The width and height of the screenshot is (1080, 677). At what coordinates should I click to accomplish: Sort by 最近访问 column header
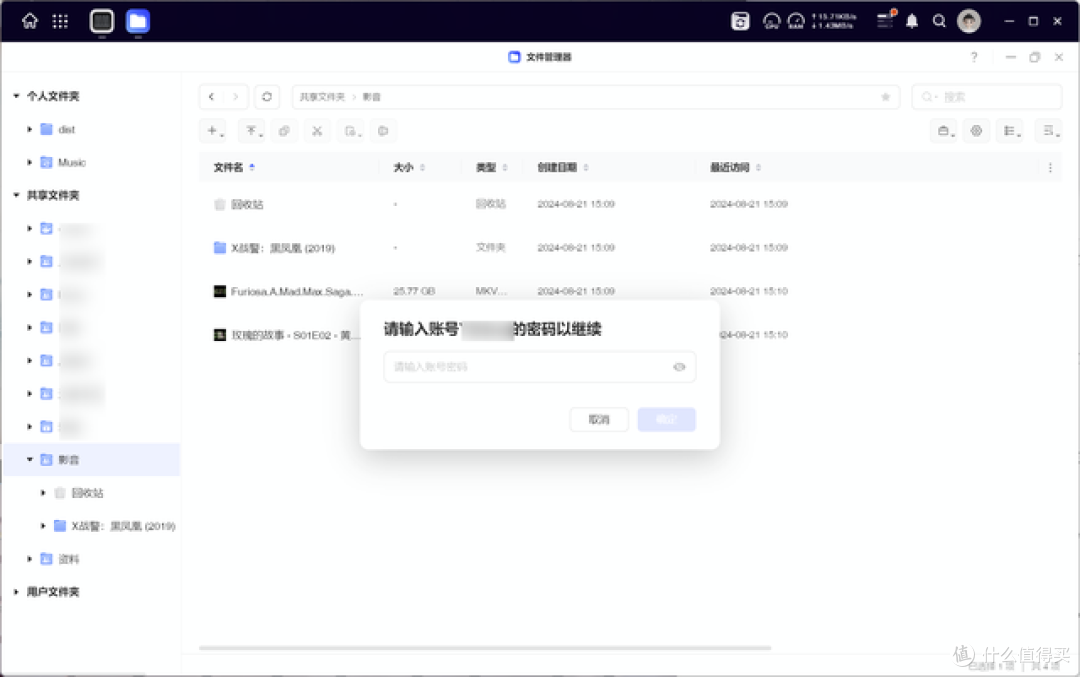pos(729,167)
